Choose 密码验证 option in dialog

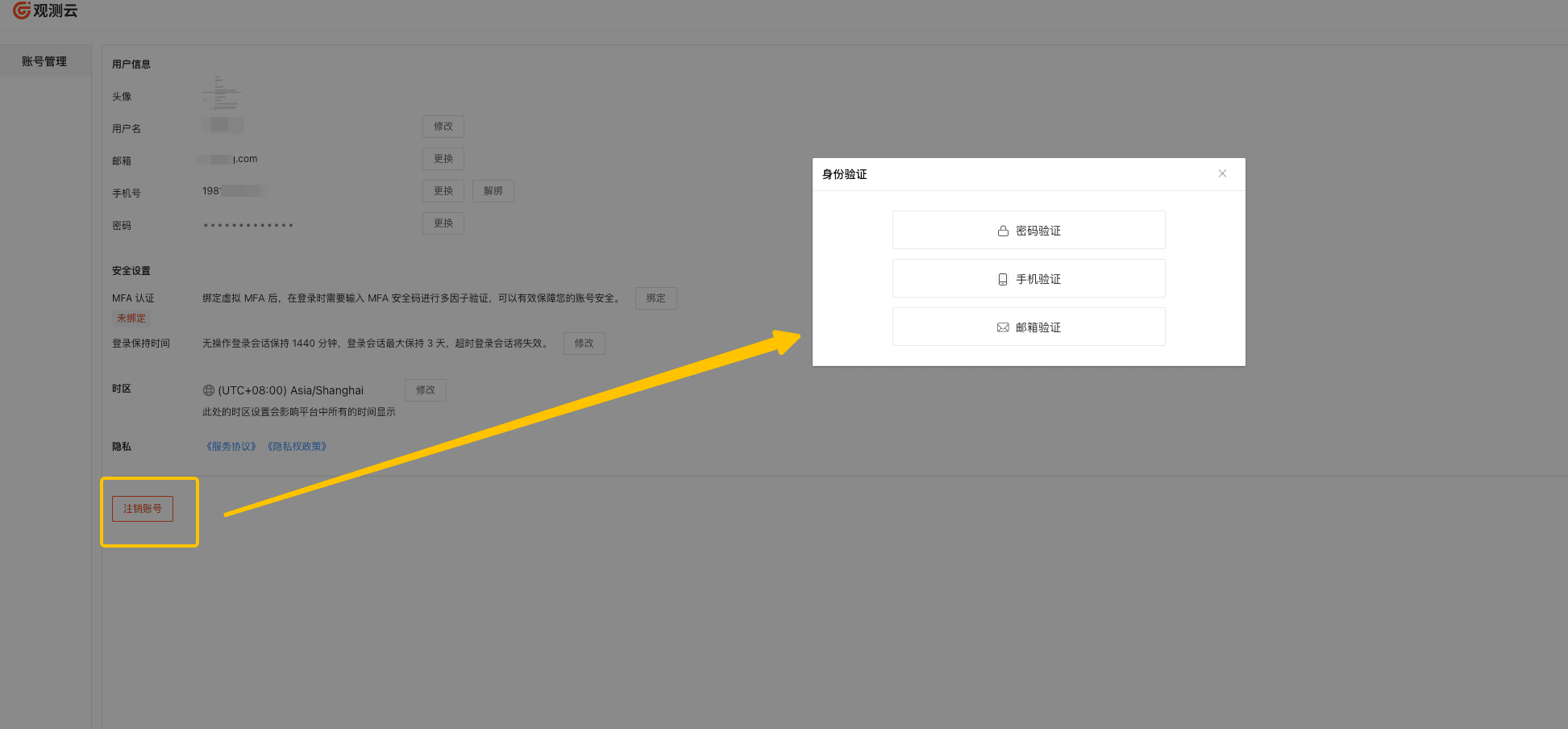(1029, 231)
